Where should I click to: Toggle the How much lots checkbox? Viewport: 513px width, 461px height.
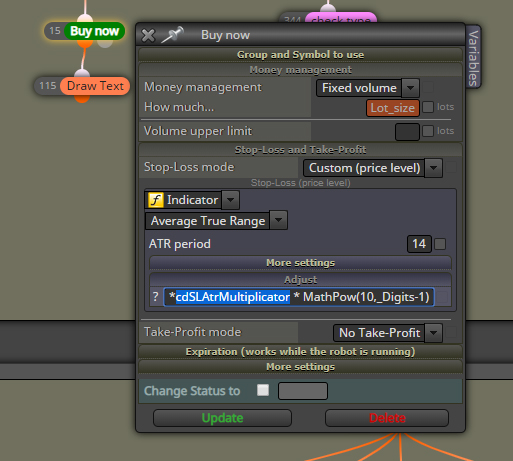428,107
